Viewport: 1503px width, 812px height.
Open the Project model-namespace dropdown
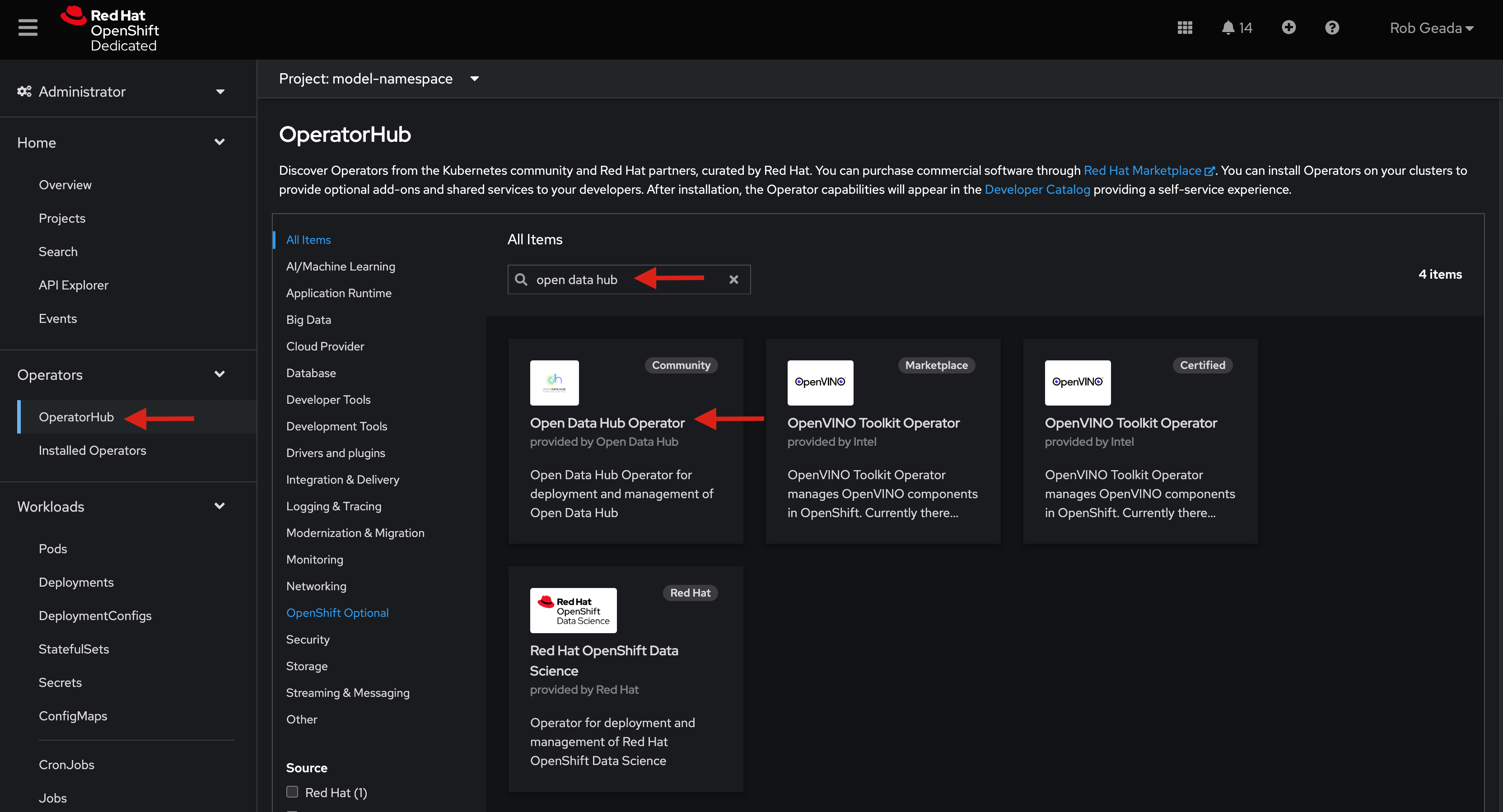coord(378,79)
